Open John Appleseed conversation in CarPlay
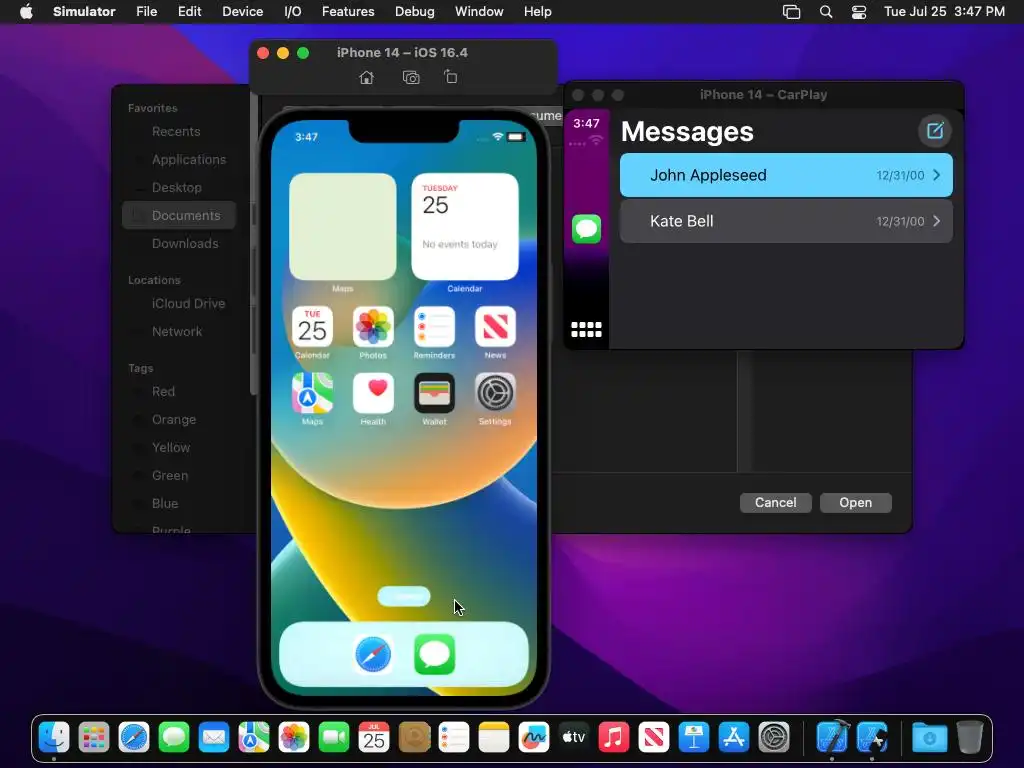The height and width of the screenshot is (768, 1024). coord(786,175)
